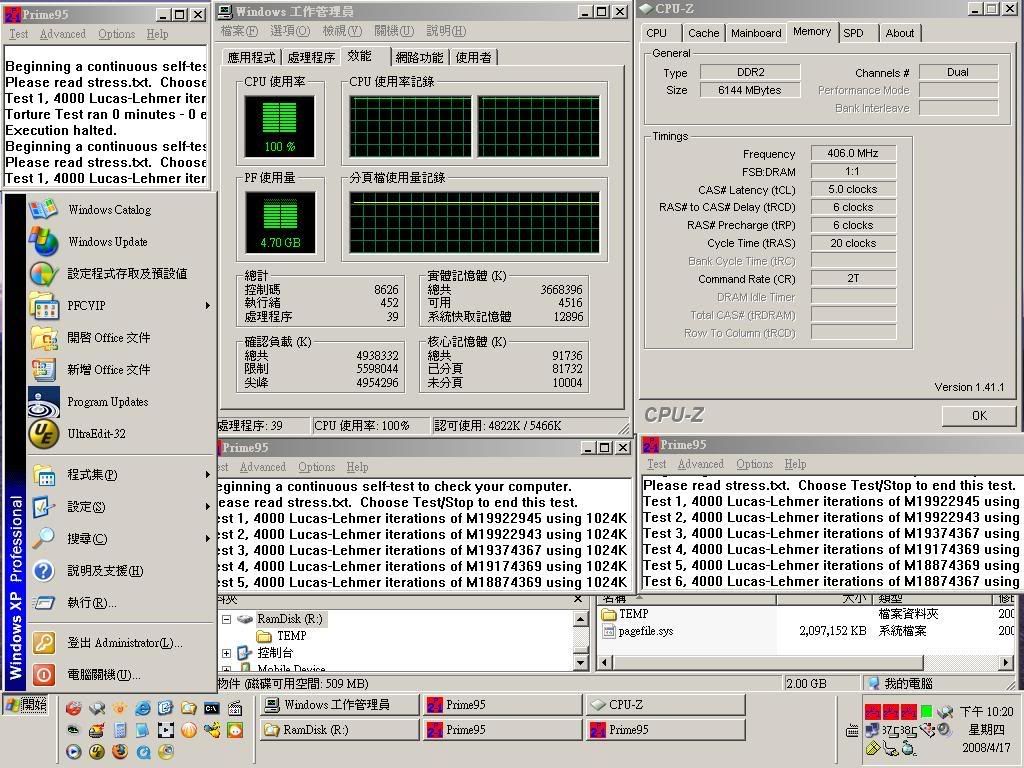
Task: Switch to the 處理程序 tab in Task Manager
Action: point(311,57)
